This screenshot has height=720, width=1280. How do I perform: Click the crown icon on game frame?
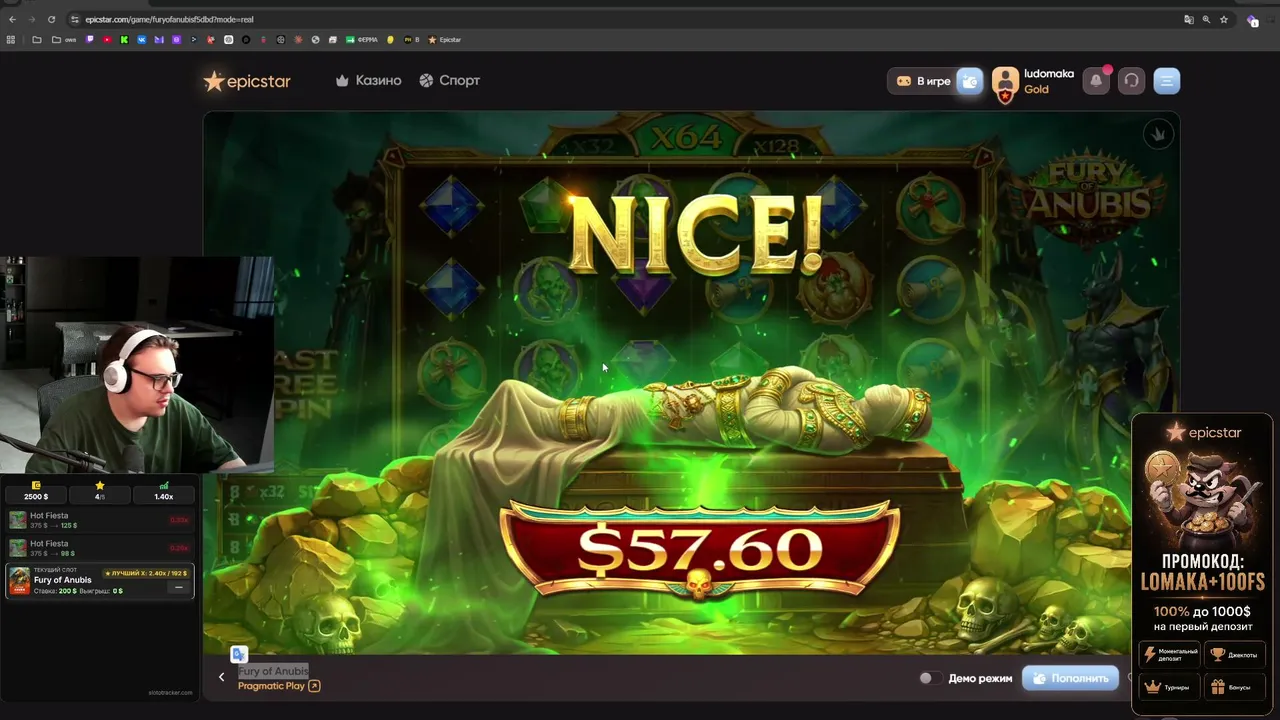[x=1158, y=134]
